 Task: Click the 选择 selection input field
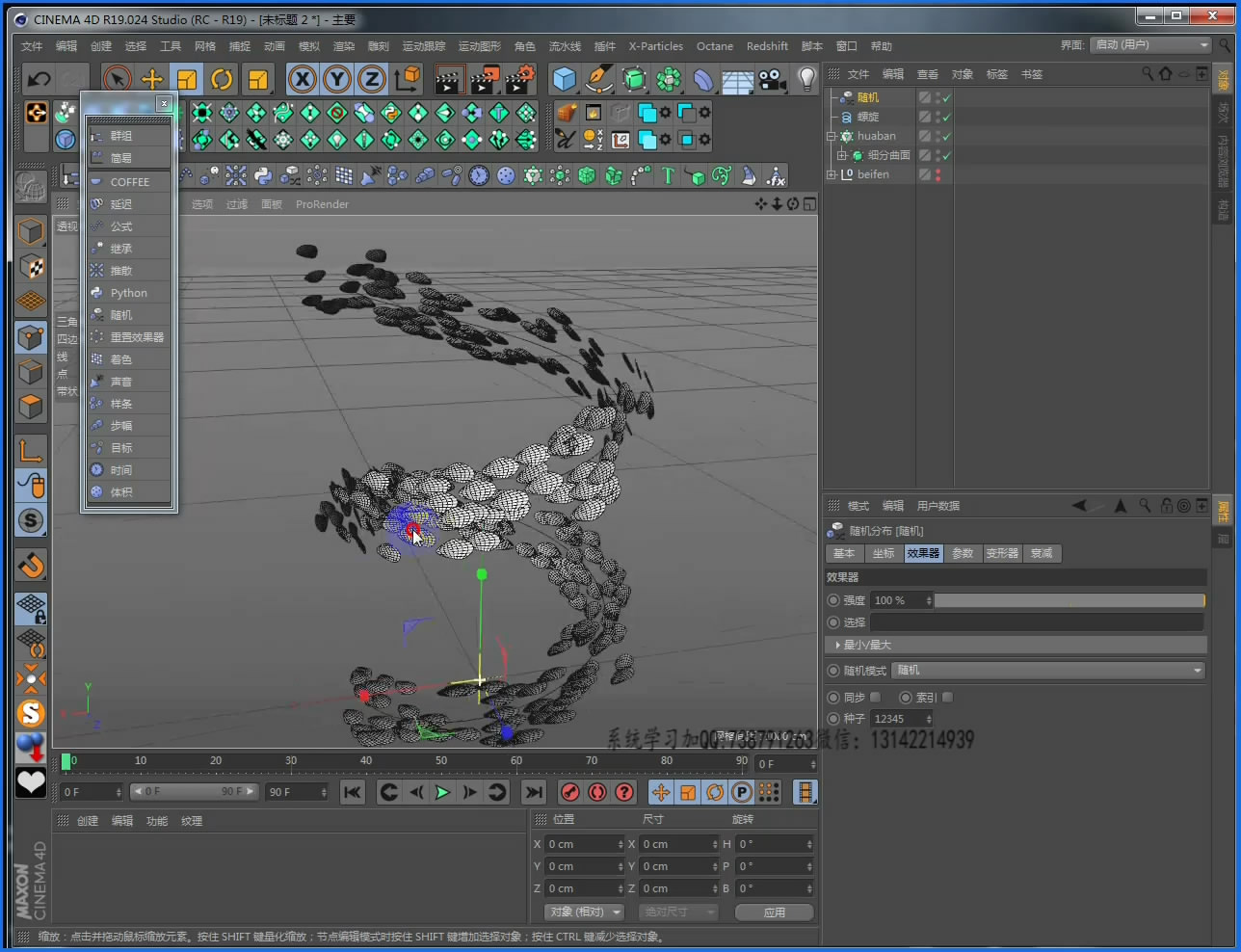1037,622
